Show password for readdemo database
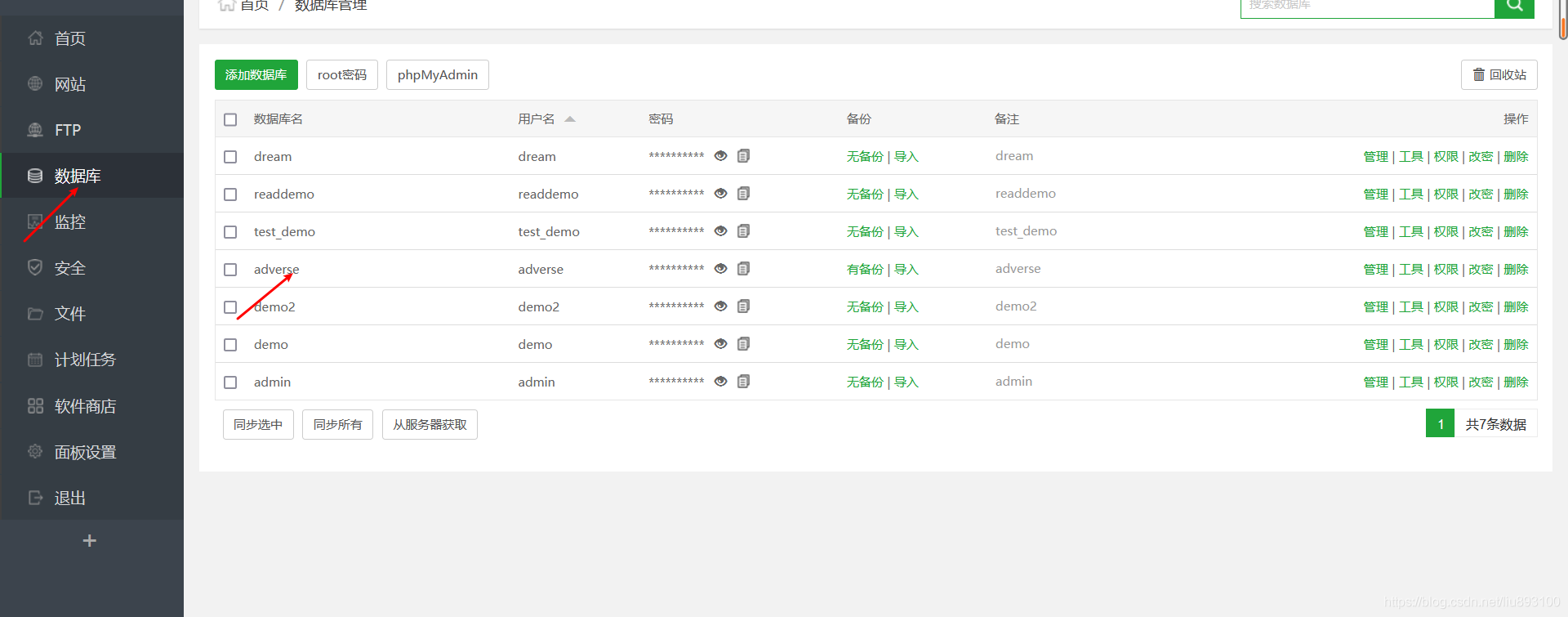This screenshot has height=617, width=1568. (x=720, y=194)
